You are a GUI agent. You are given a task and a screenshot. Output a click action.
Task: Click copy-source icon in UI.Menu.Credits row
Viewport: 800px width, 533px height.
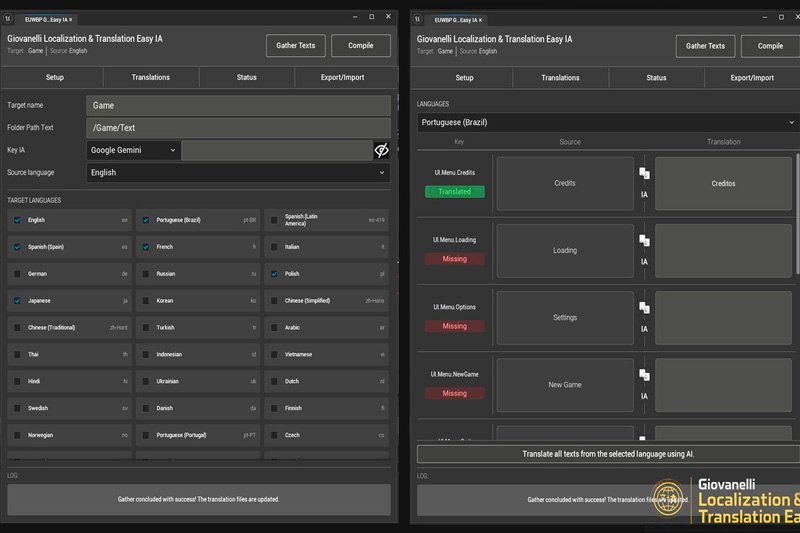pos(644,173)
